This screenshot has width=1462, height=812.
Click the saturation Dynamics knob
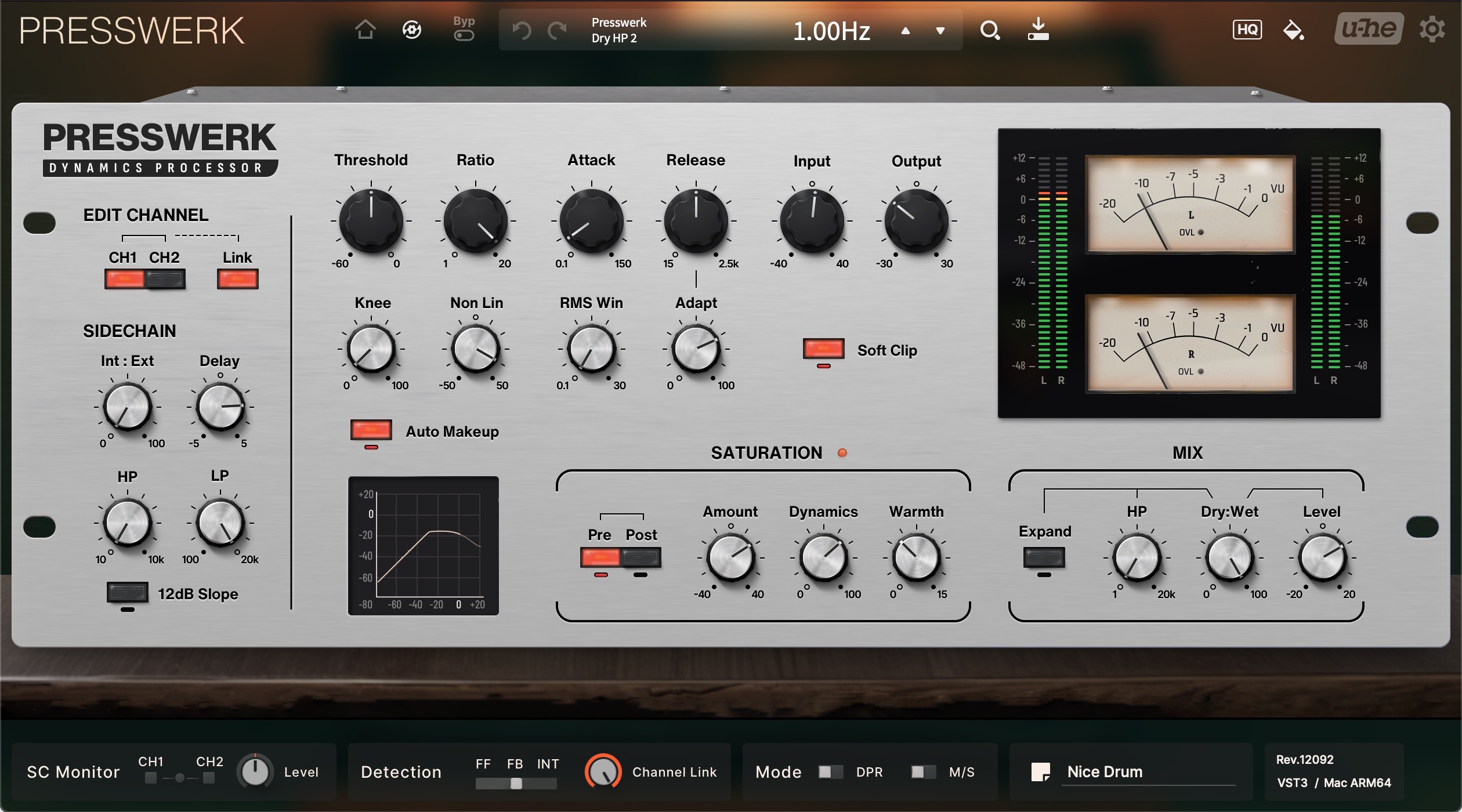824,557
